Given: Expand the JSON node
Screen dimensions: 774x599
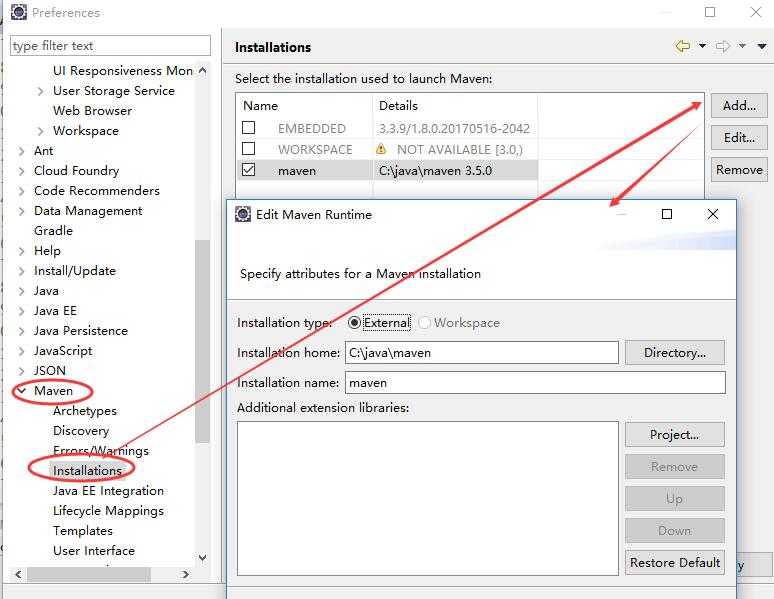Looking at the screenshot, I should click(x=21, y=371).
